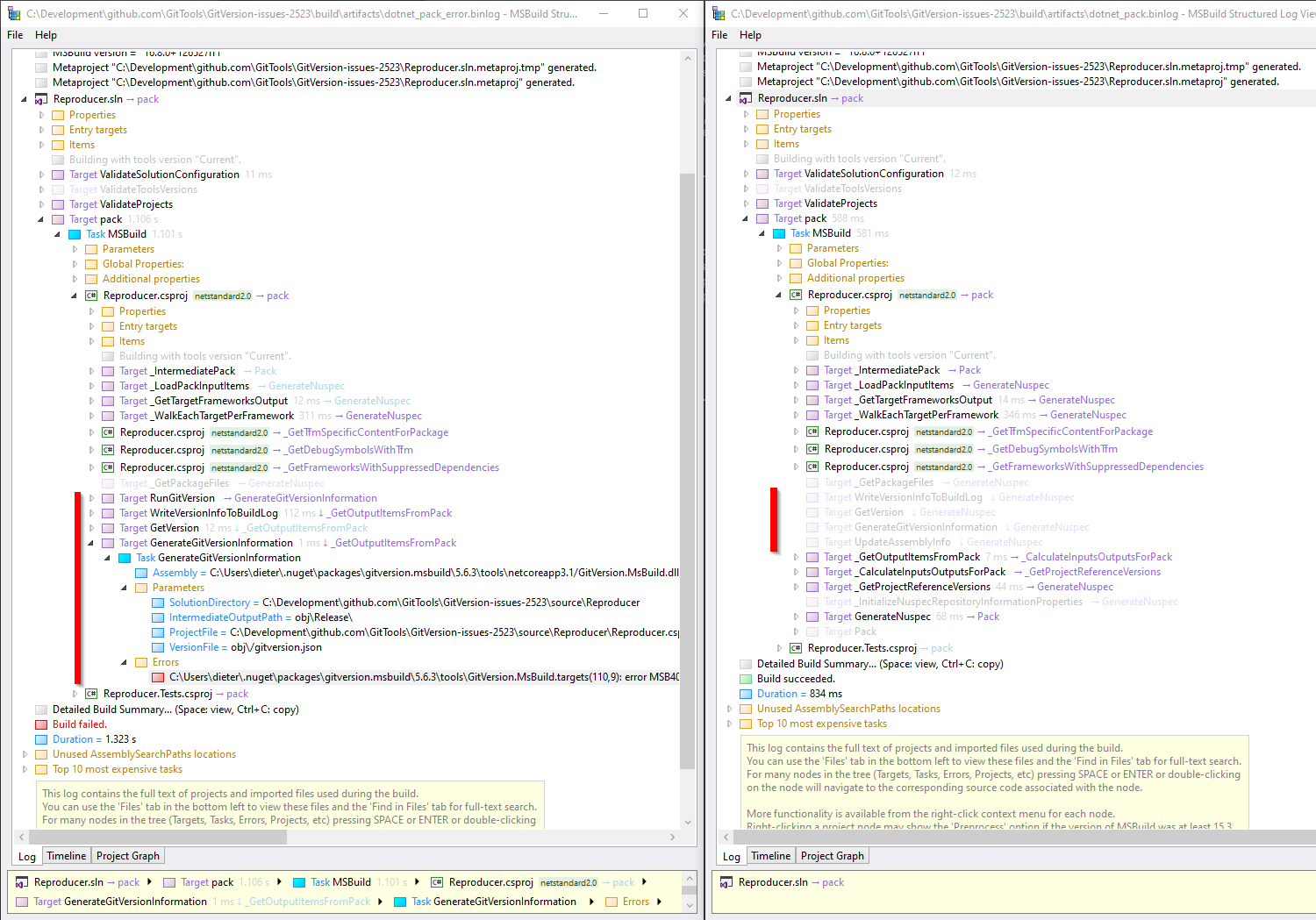
Task: Click the C# project icon for Reproducer.csproj
Action: (90, 296)
